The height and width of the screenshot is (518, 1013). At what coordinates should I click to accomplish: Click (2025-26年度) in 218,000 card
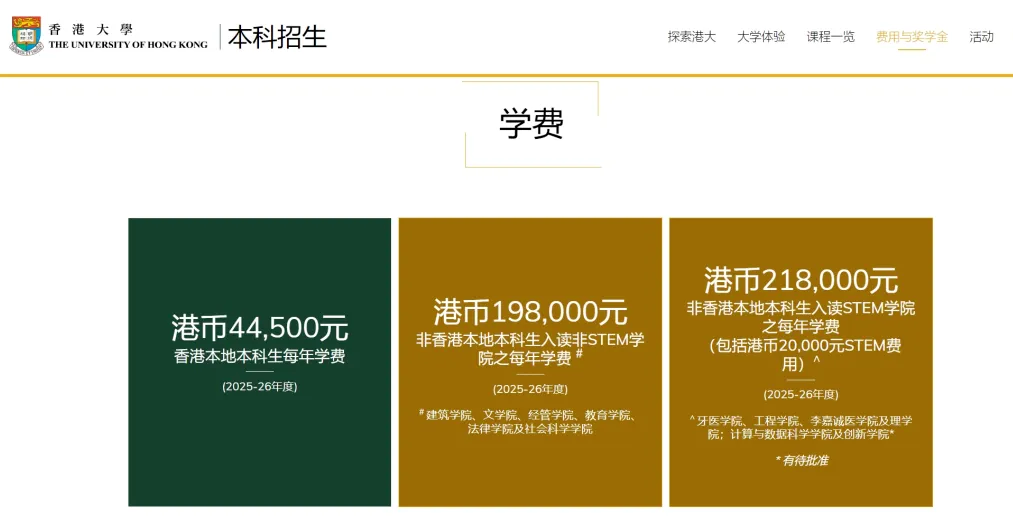click(801, 395)
